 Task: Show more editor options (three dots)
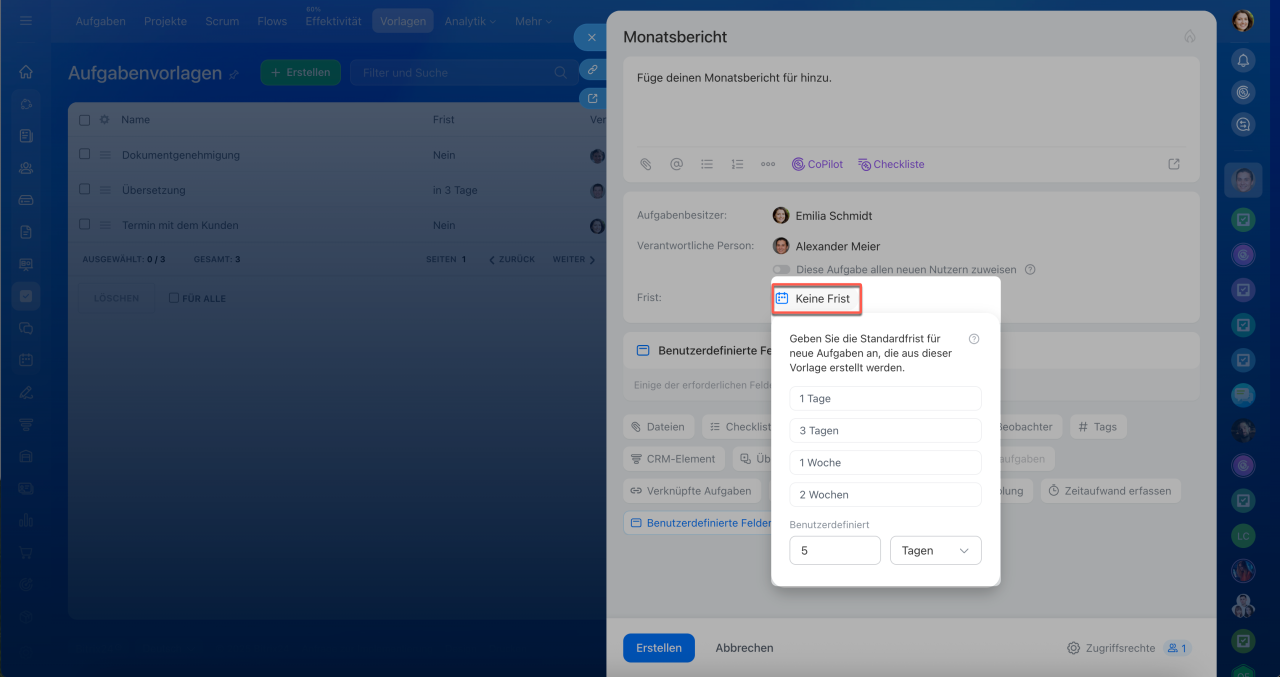point(768,164)
